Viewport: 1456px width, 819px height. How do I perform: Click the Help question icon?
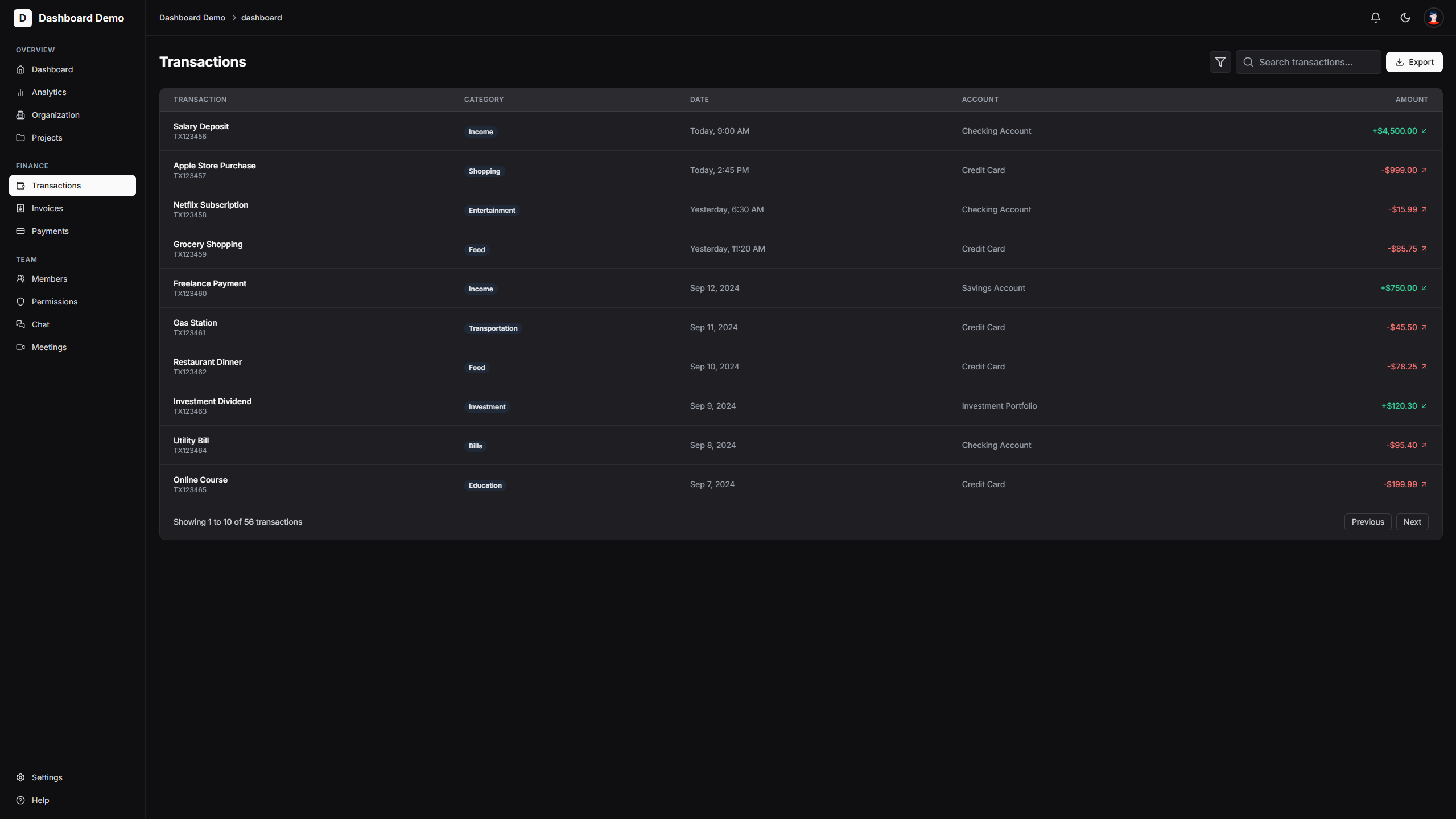20,800
